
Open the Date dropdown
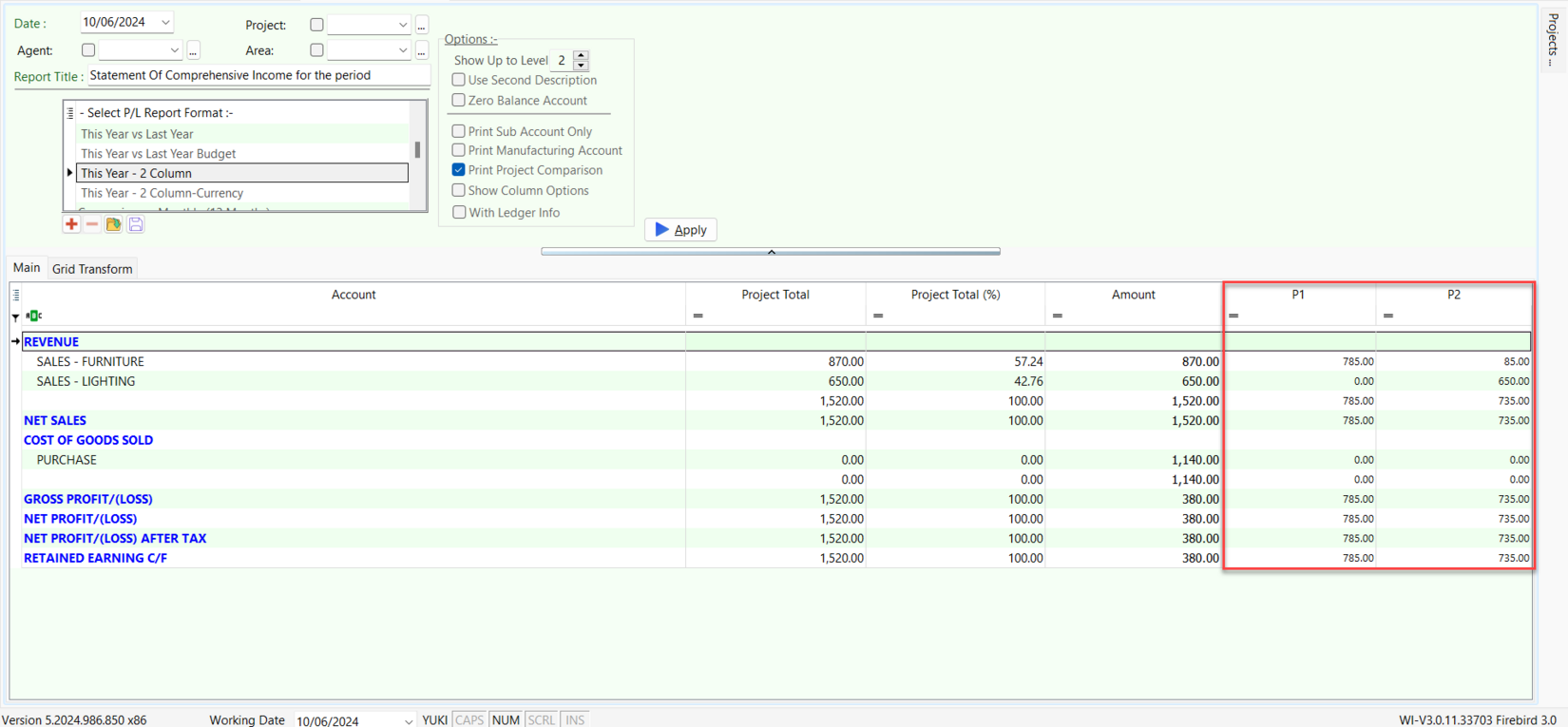tap(165, 23)
